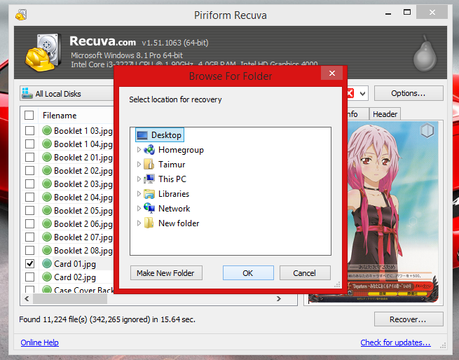Open the Online Help link

coord(40,342)
